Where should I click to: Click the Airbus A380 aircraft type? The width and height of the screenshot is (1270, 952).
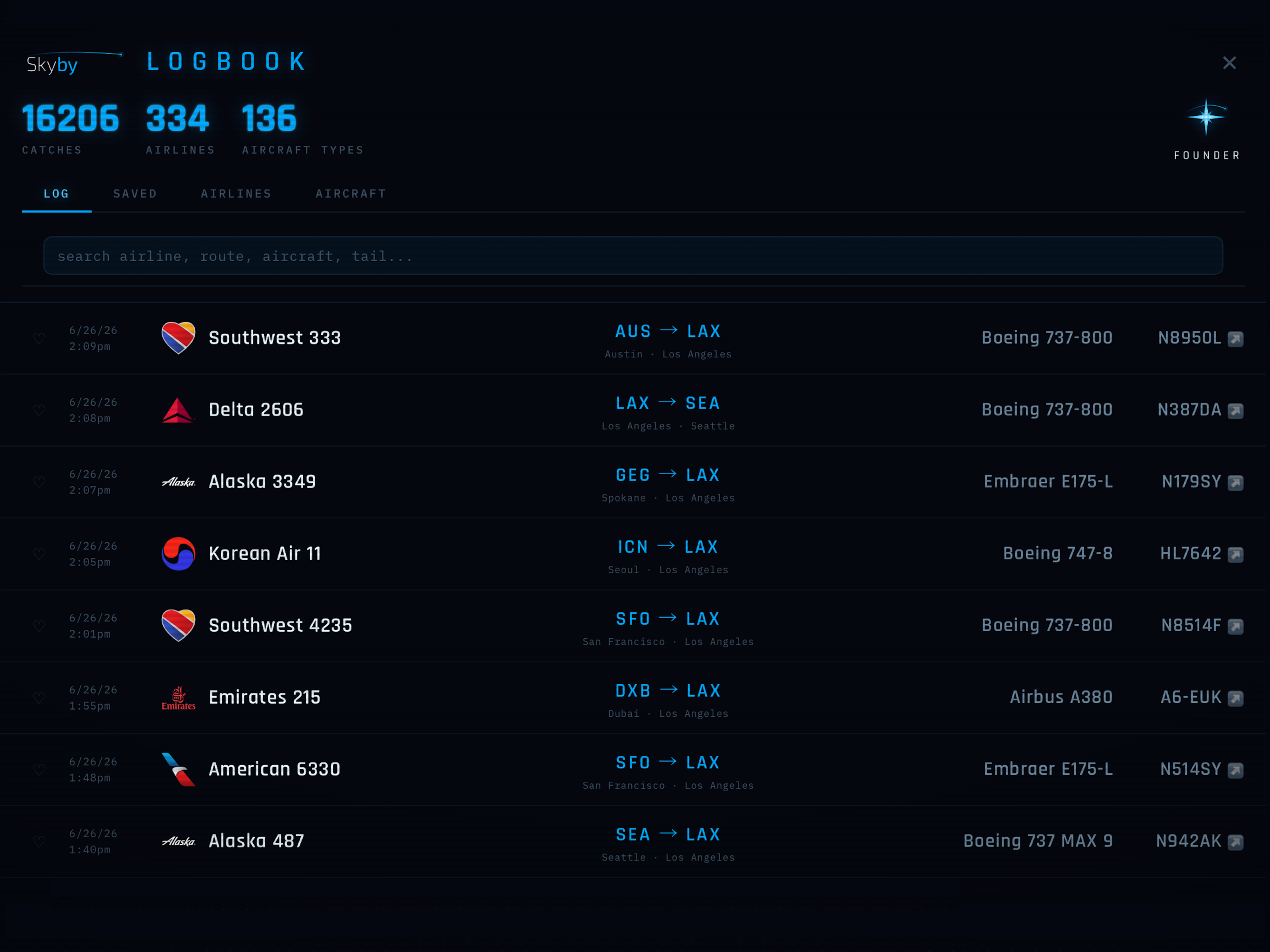coord(1061,697)
